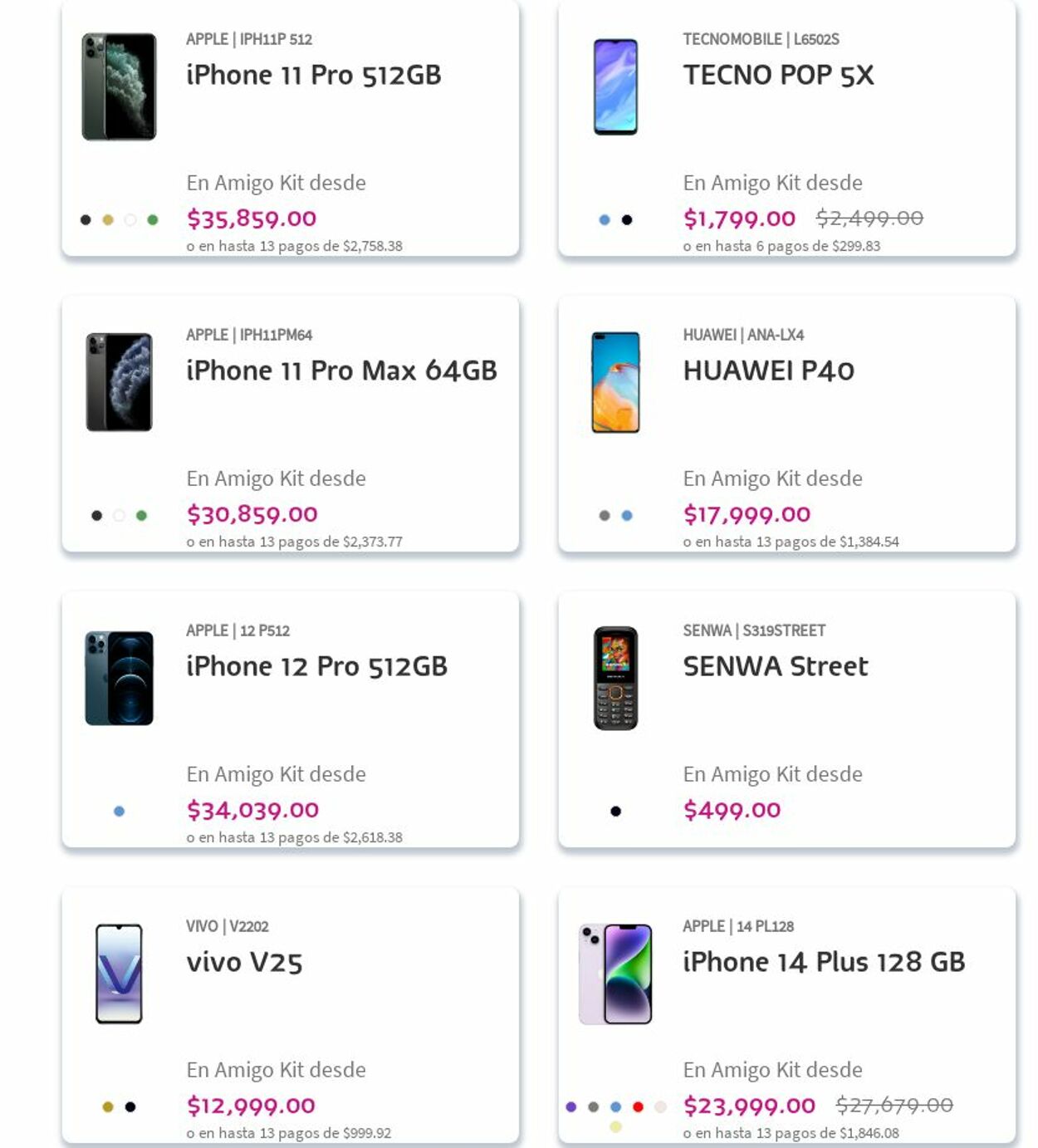Click the HUAWEI P40 phone picture

pyautogui.click(x=615, y=382)
